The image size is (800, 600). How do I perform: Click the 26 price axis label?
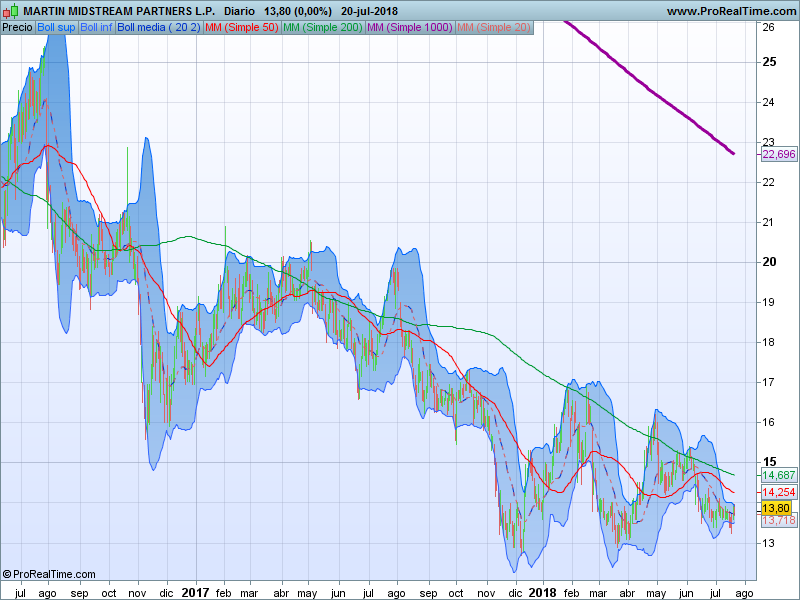(768, 27)
